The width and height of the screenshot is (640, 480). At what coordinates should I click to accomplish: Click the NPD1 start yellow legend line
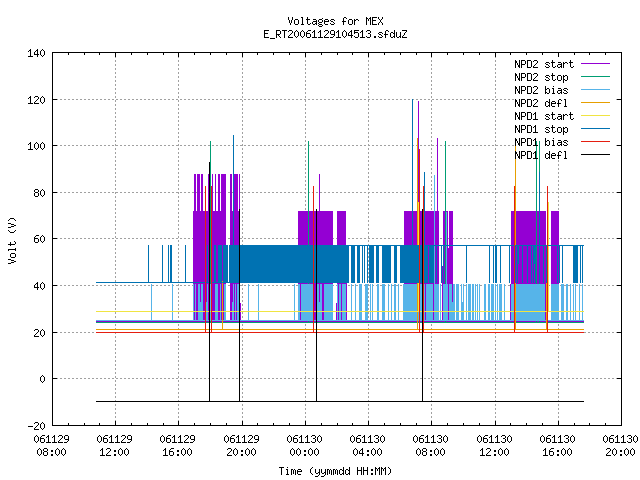(x=595, y=116)
